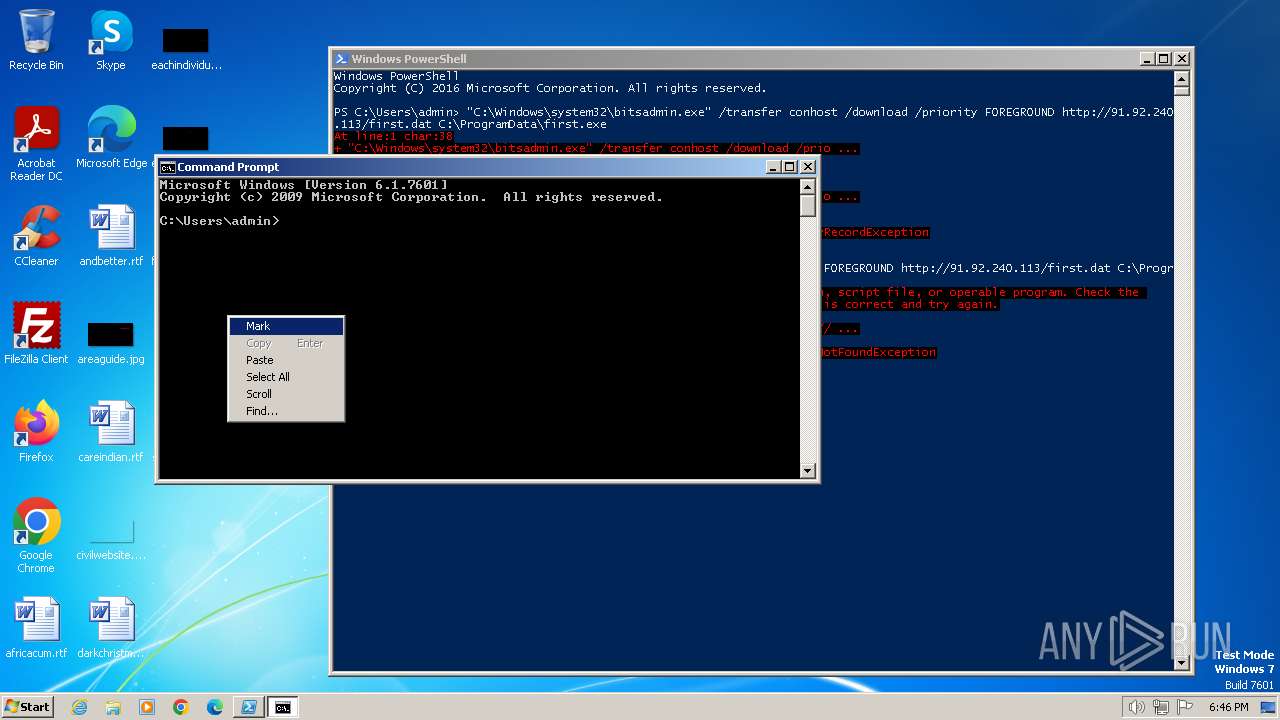Open Action Center flag tray icon
The image size is (1280, 720).
click(1184, 707)
